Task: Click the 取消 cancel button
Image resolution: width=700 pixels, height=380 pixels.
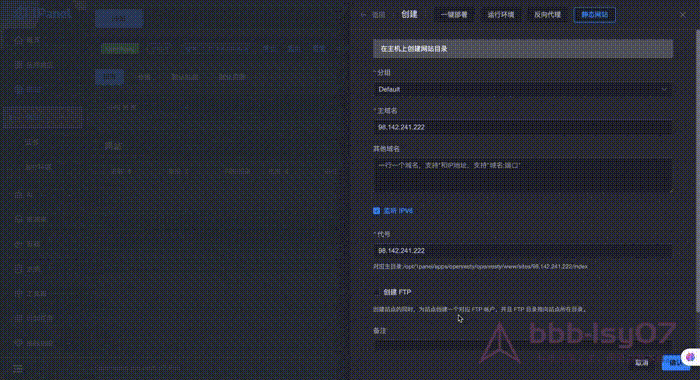Action: point(642,363)
